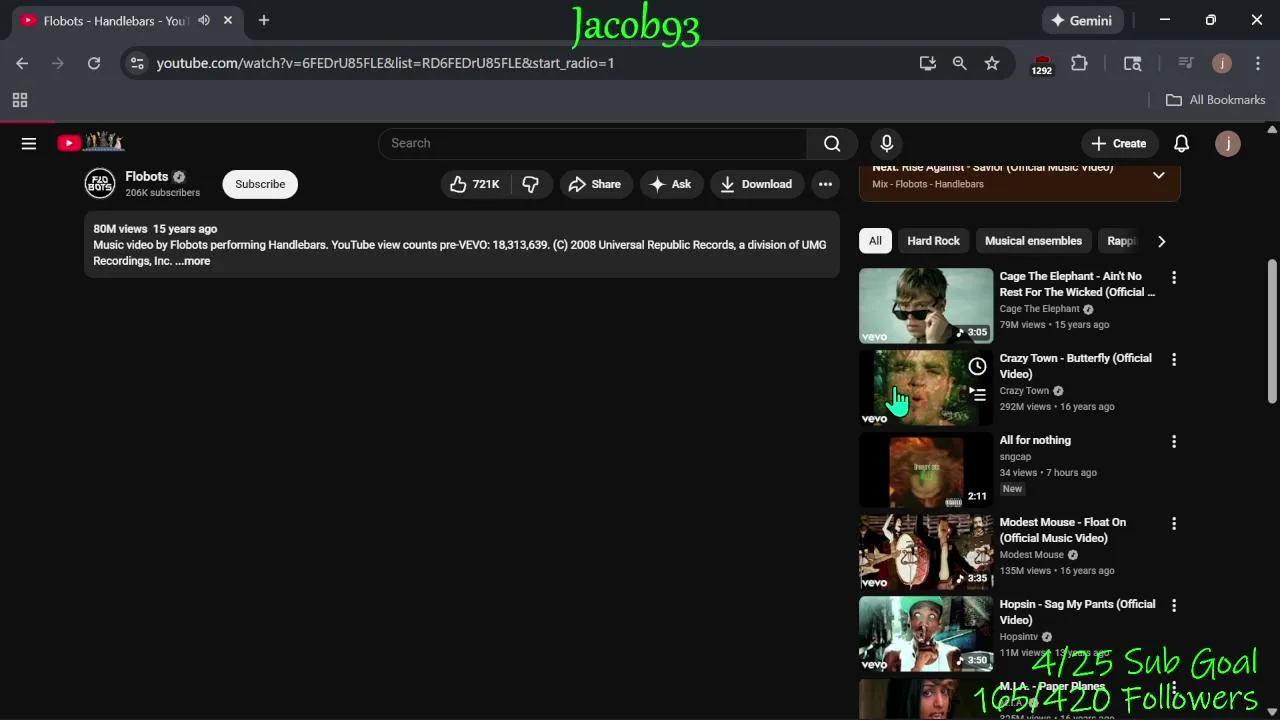Open the Rappi… filter chip
Image resolution: width=1280 pixels, height=720 pixels.
(1122, 241)
